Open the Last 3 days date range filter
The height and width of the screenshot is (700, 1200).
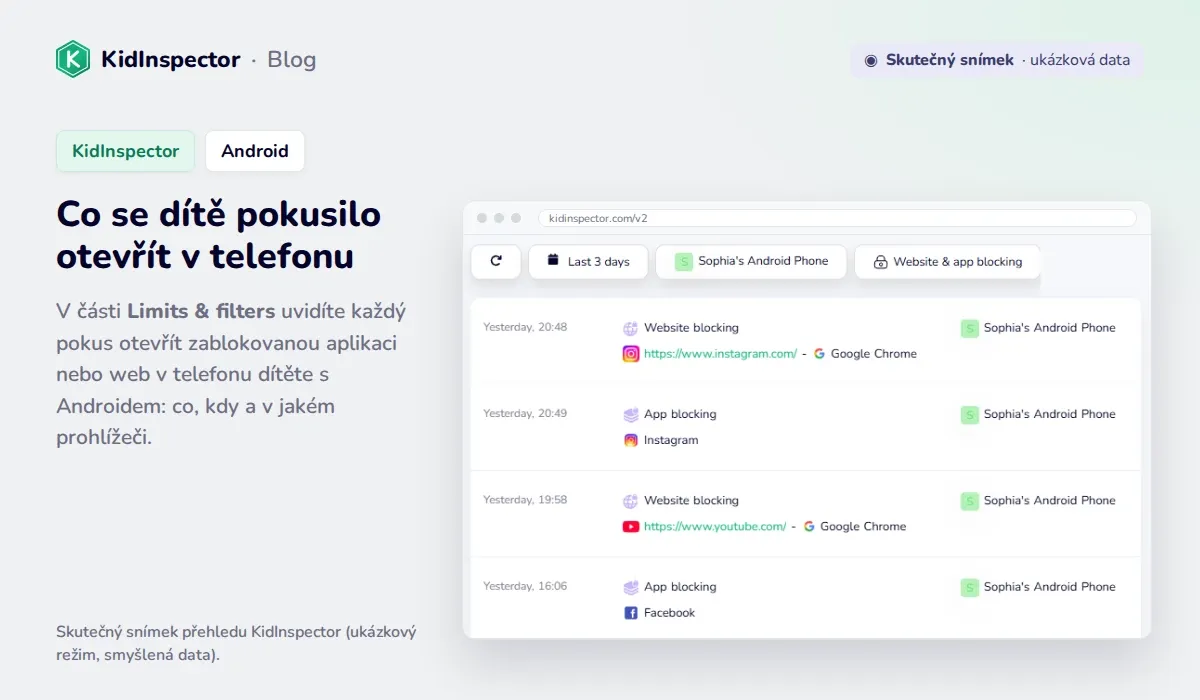click(588, 261)
